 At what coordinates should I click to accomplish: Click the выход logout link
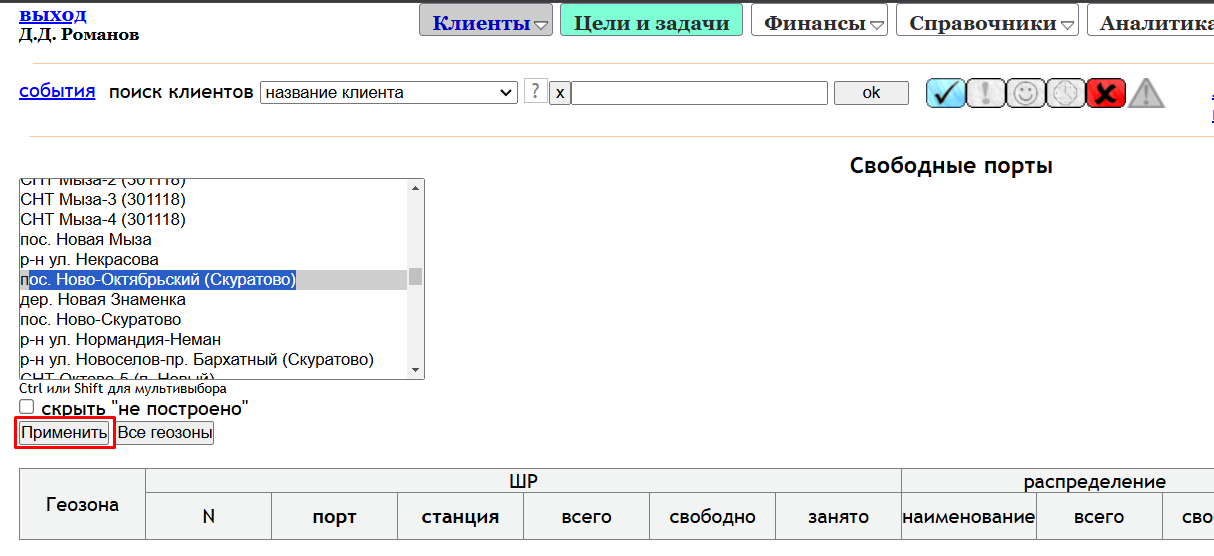point(52,15)
